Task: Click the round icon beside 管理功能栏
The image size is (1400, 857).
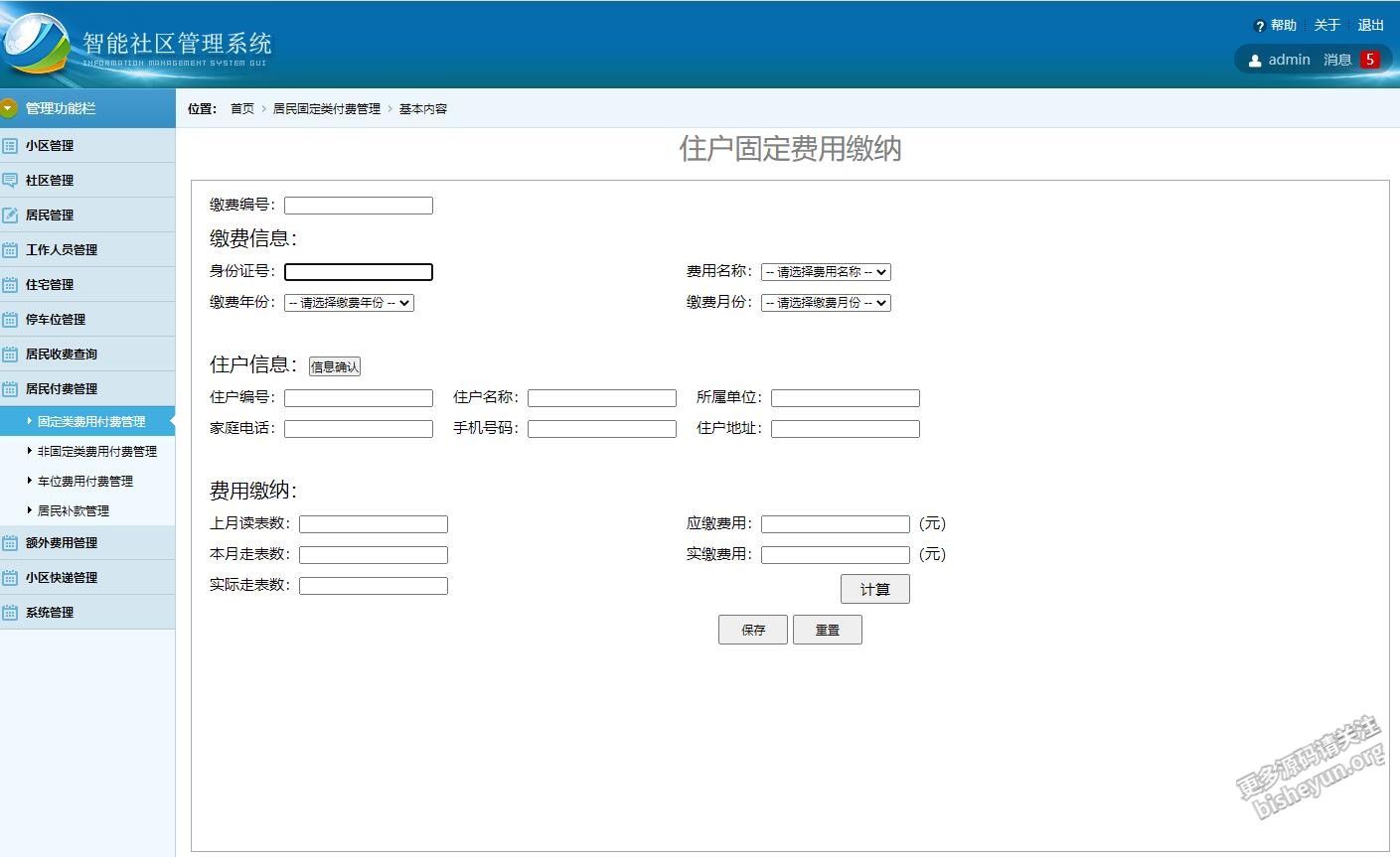Action: coord(10,108)
